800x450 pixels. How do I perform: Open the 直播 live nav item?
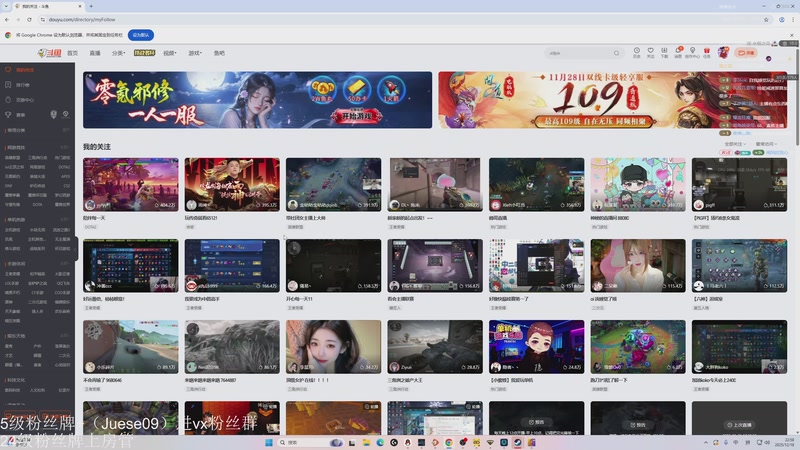point(95,53)
